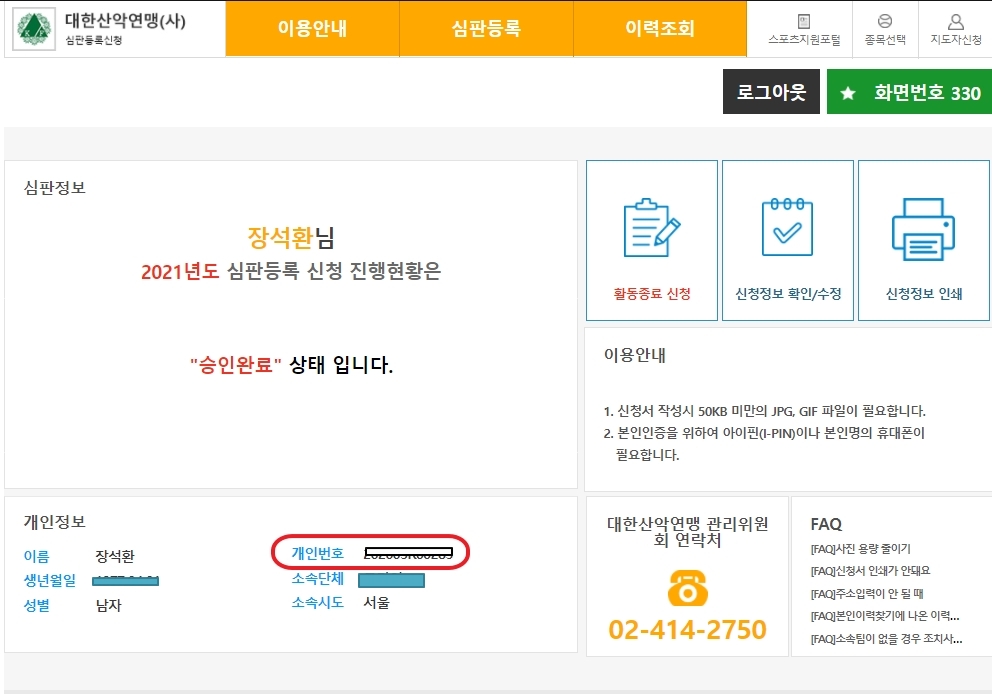Click the green 화면번호 330 button

[x=909, y=92]
